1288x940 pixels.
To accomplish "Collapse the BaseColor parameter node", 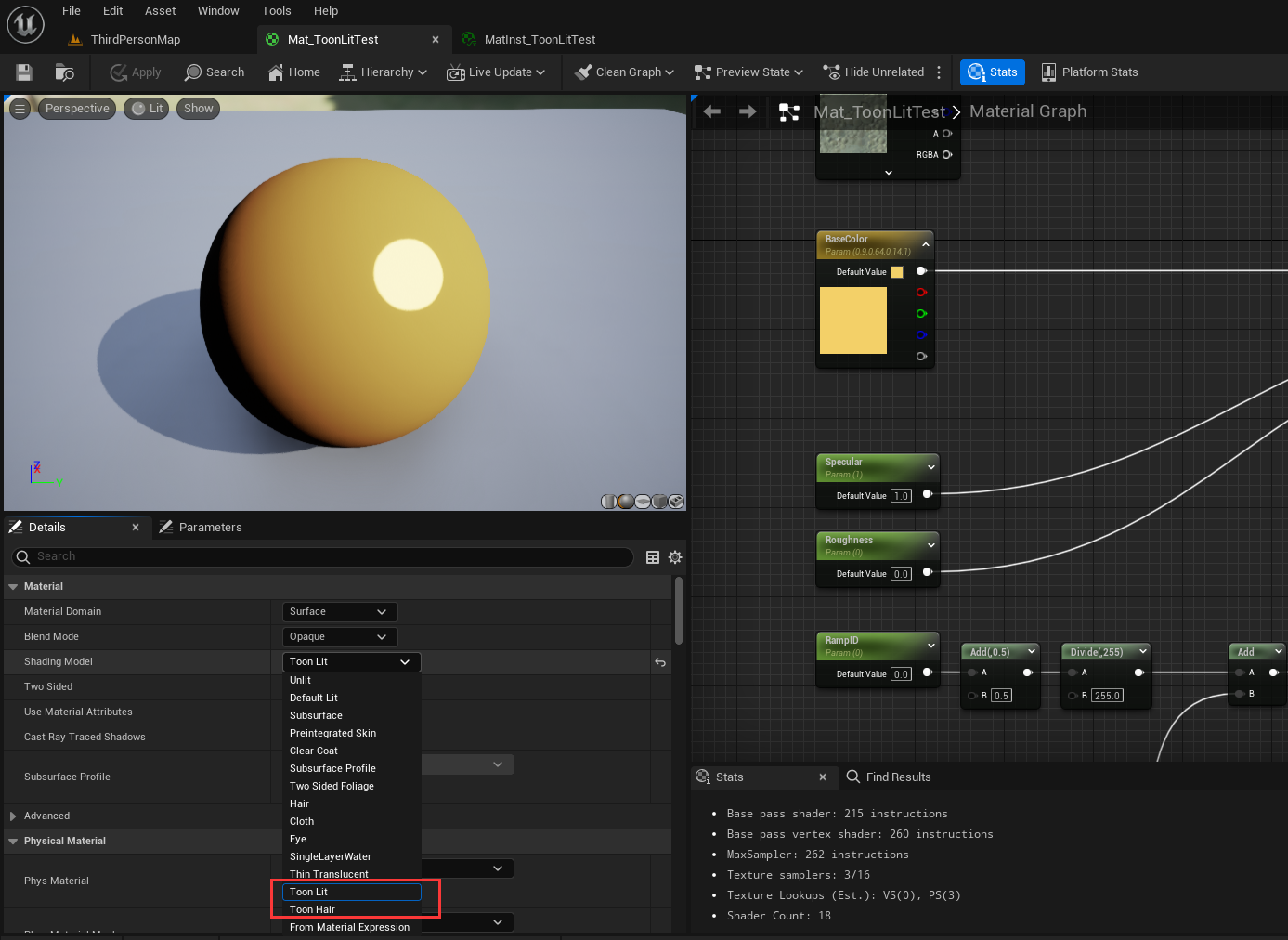I will click(x=926, y=244).
